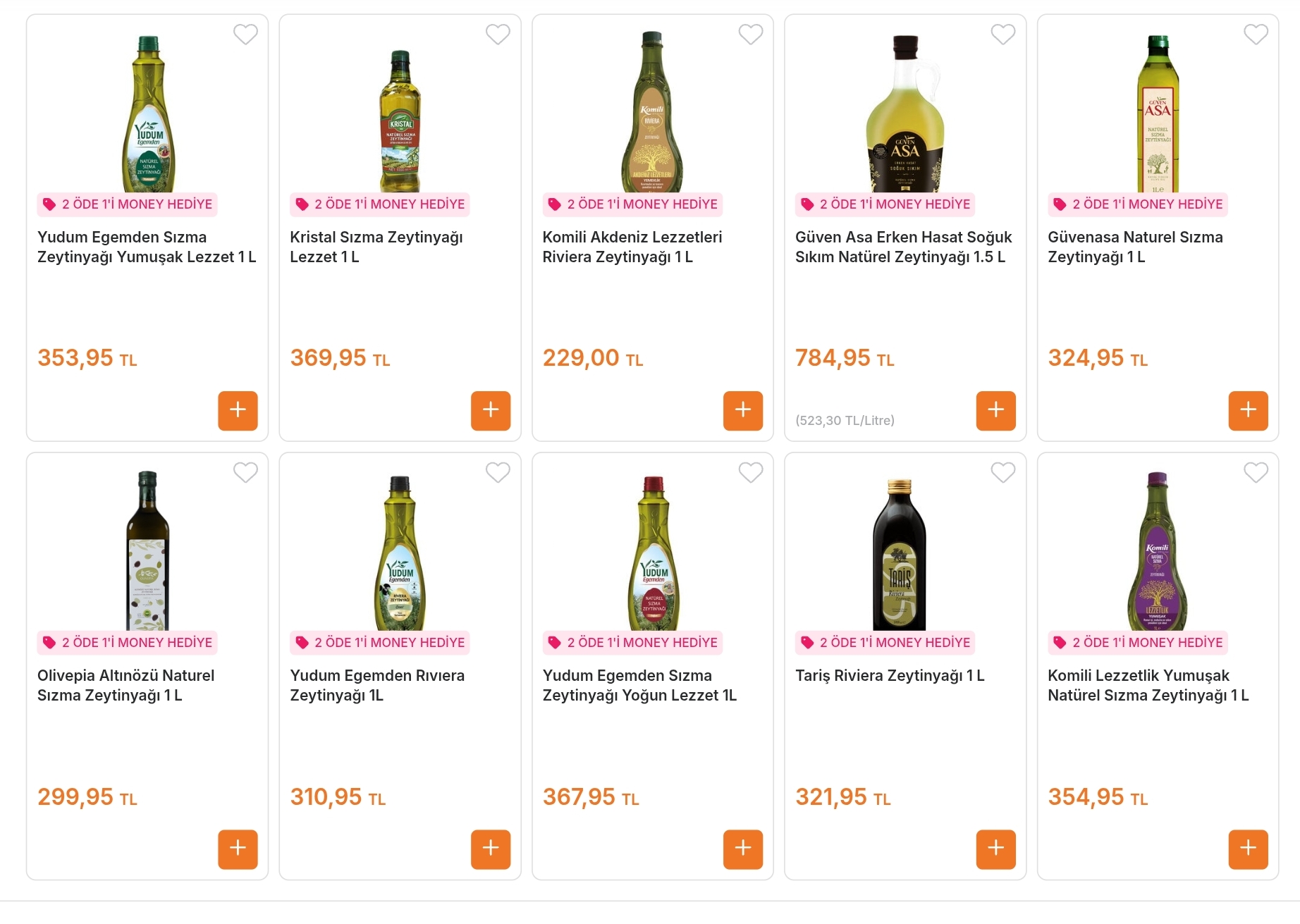Viewport: 1300px width, 924px height.
Task: Add Yudum Egemden Yoğun Lezzet to cart
Action: pos(743,850)
